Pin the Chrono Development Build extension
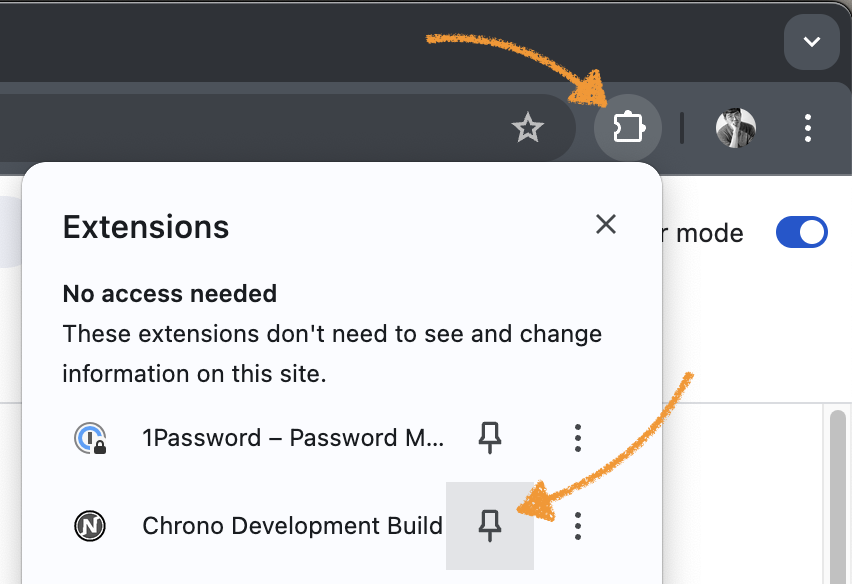This screenshot has width=852, height=584. coord(489,525)
